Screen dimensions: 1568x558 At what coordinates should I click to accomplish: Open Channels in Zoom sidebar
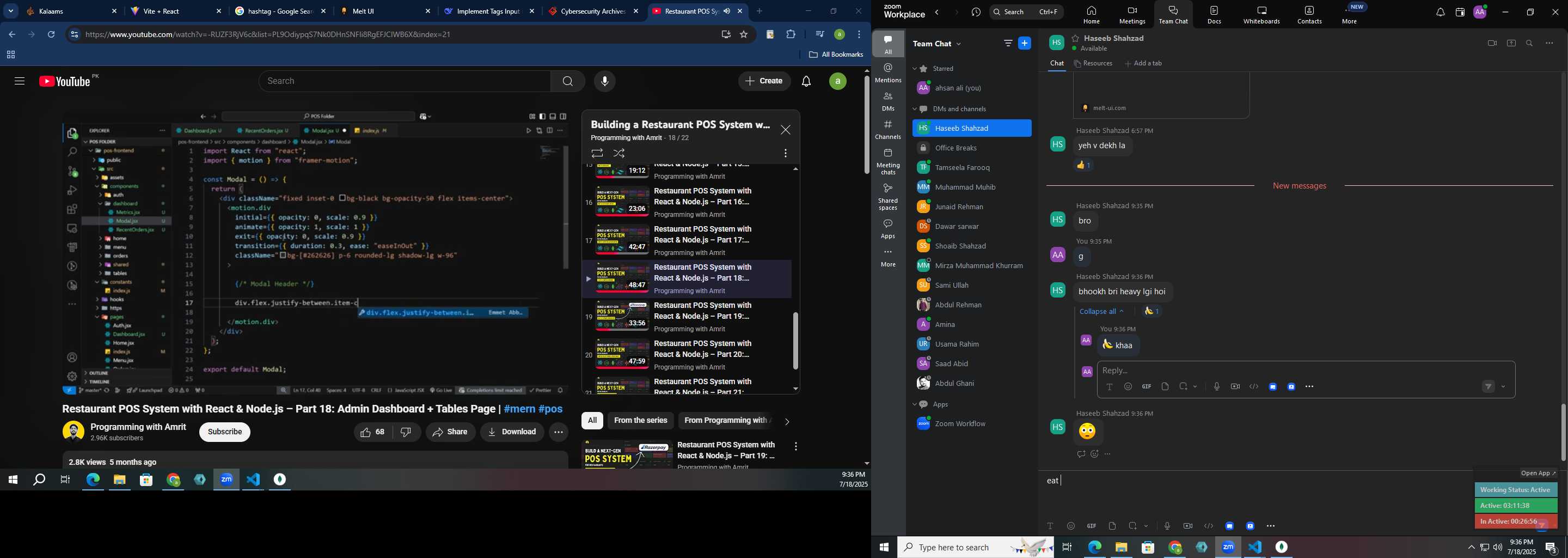point(888,130)
